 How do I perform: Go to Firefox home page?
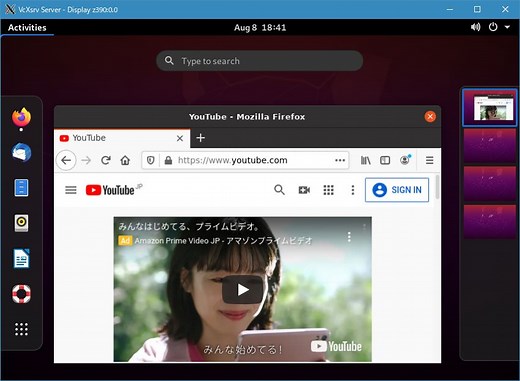tap(125, 160)
